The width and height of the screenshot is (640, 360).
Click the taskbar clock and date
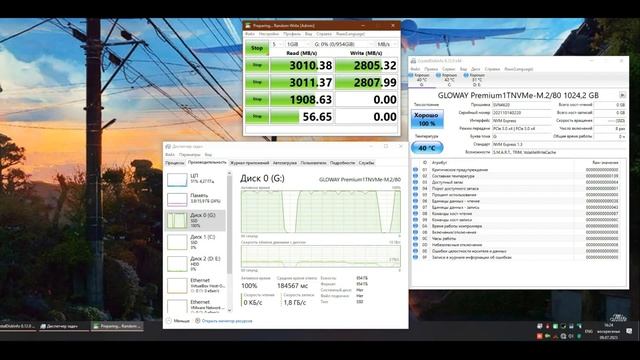point(609,331)
